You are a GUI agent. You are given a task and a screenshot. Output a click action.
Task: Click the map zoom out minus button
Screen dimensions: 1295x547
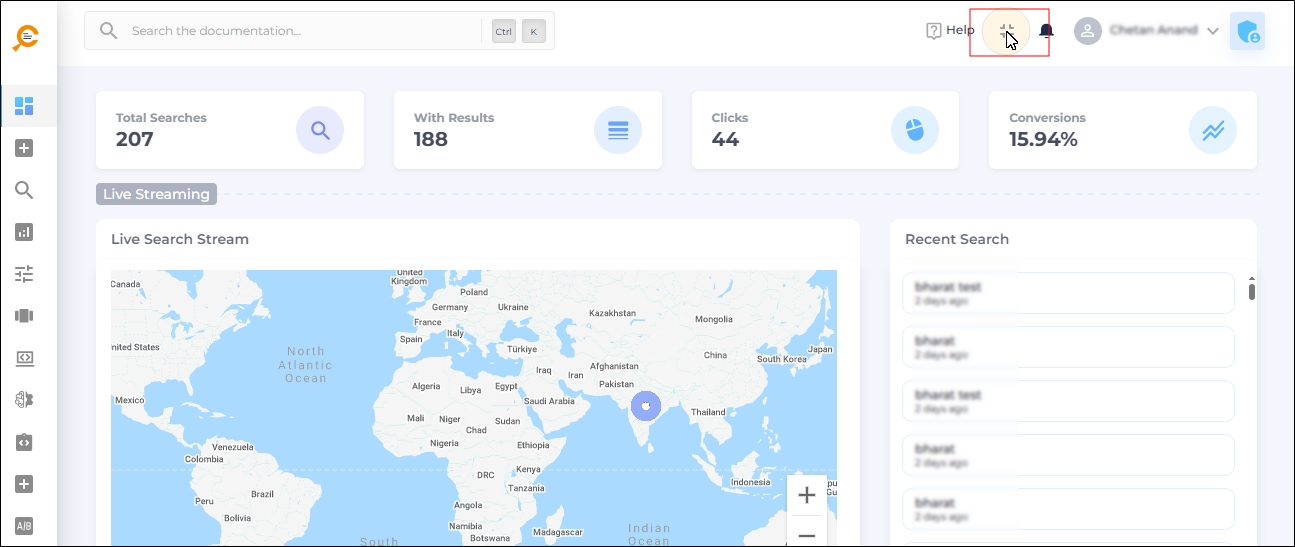click(806, 535)
